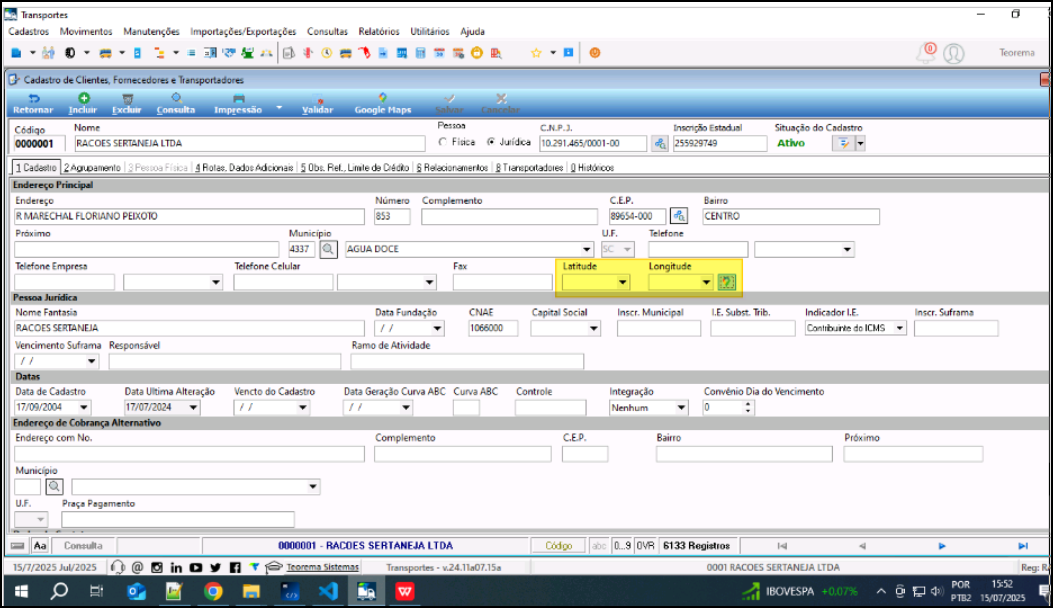
Task: Click the graduation cap icon in status bar
Action: click(x=273, y=567)
